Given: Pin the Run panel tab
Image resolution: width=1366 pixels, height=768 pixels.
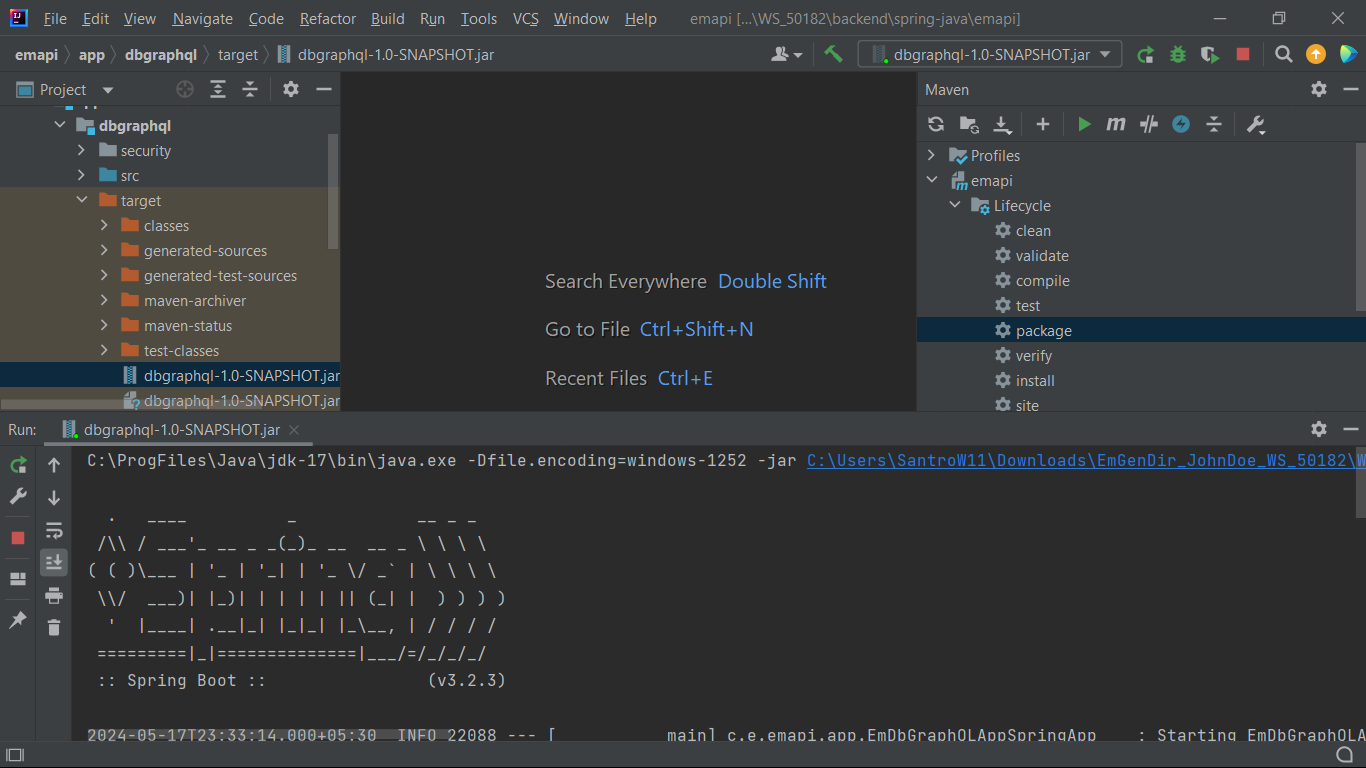Looking at the screenshot, I should (x=18, y=620).
